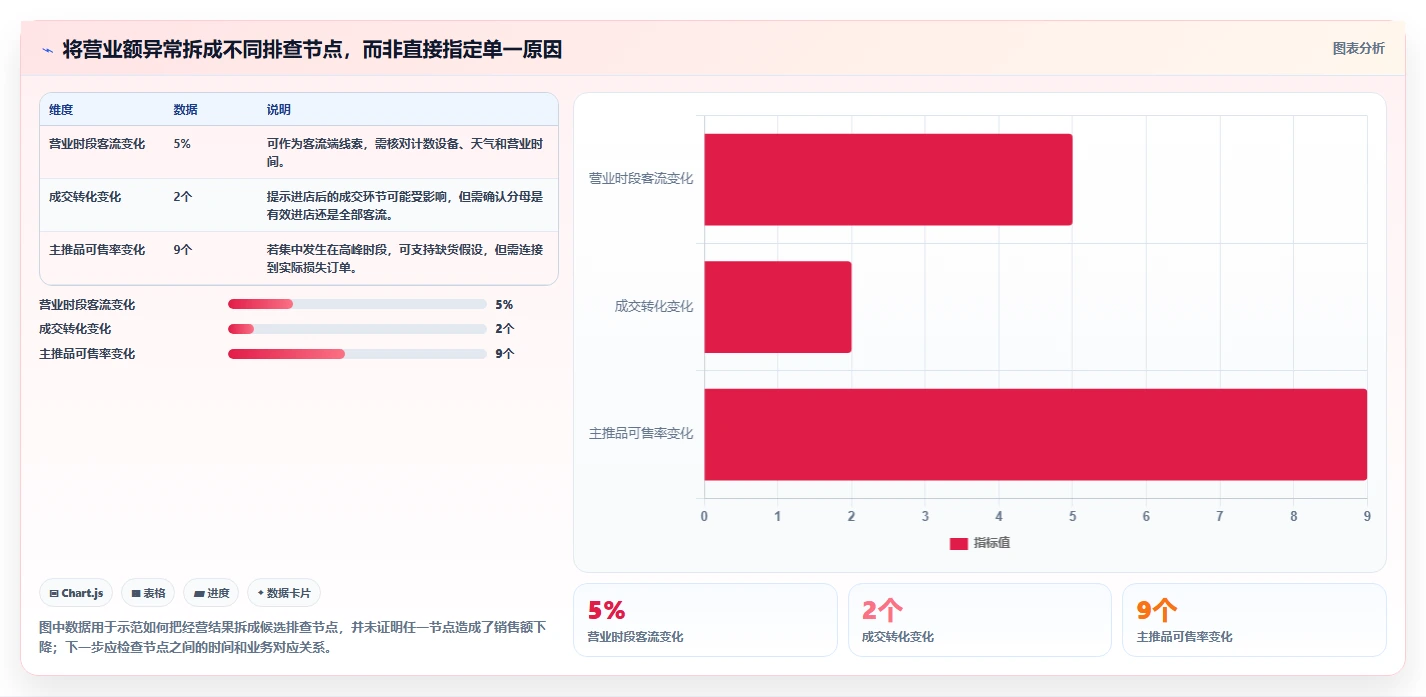This screenshot has height=697, width=1426.
Task: Open the 2个 成交转化变化 data card
Action: (x=980, y=620)
